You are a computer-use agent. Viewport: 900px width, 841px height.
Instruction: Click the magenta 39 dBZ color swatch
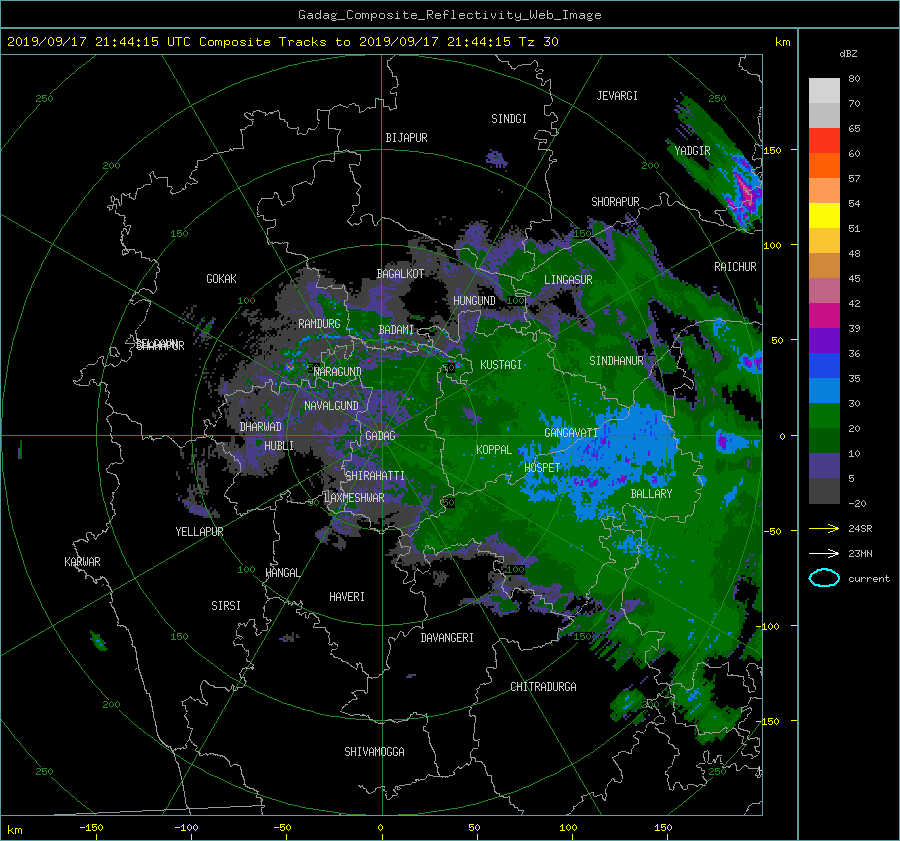click(x=824, y=316)
